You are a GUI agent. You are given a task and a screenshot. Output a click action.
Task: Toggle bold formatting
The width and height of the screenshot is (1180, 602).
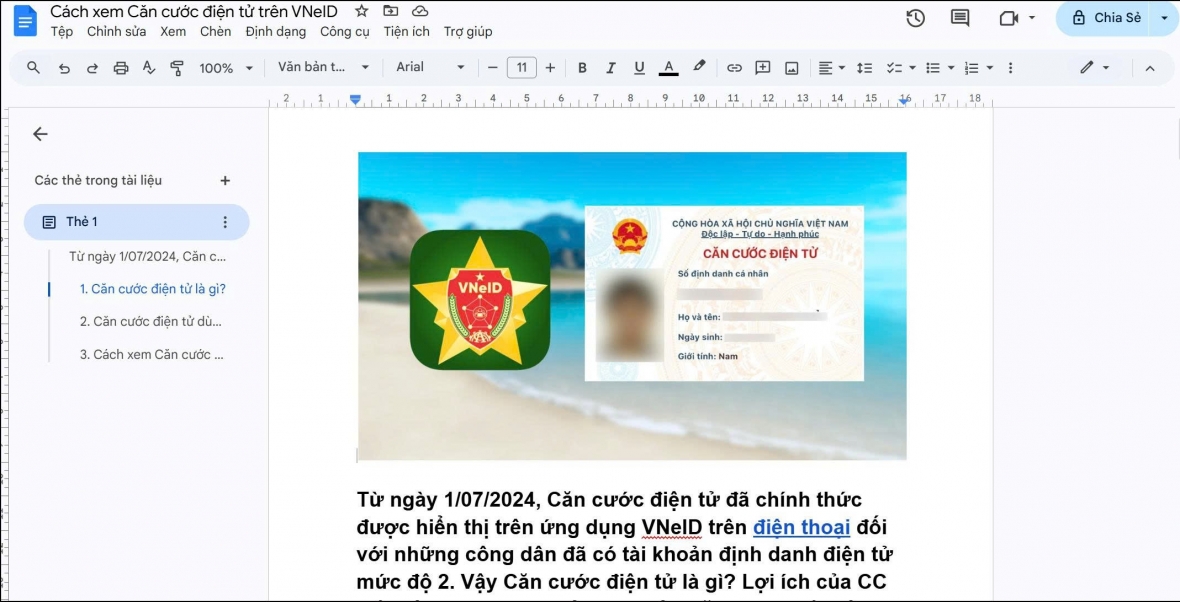click(582, 68)
